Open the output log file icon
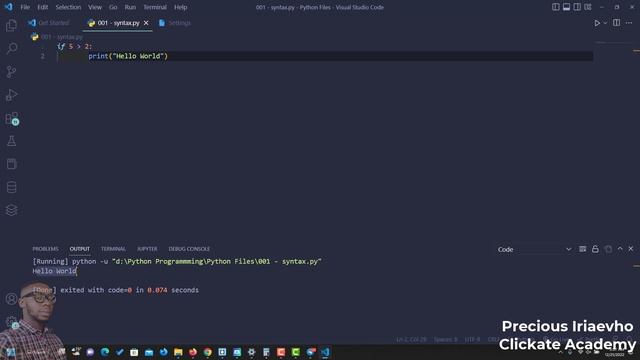This screenshot has height=360, width=640. coord(608,249)
